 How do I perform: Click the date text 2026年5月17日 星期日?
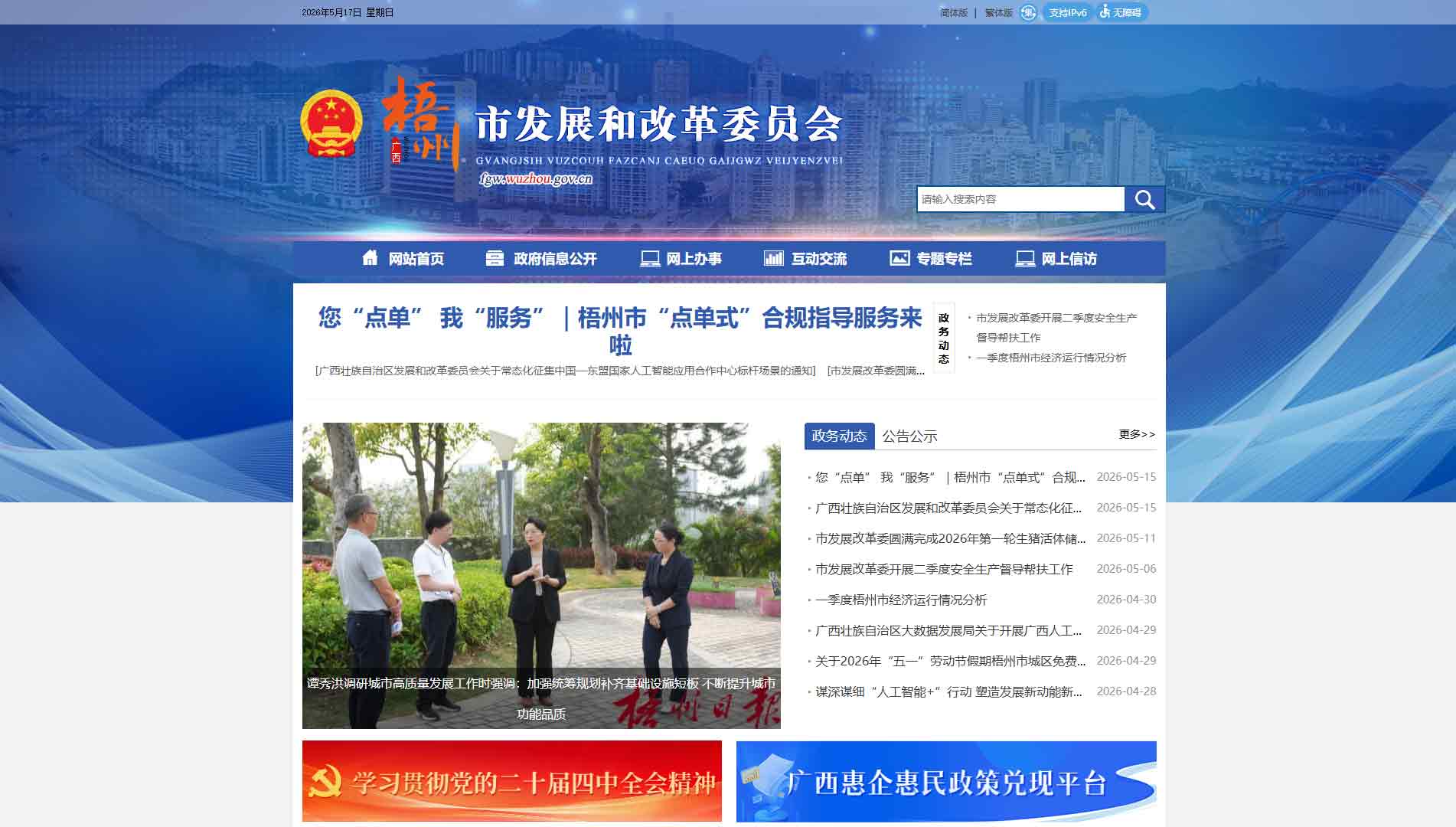pyautogui.click(x=348, y=12)
